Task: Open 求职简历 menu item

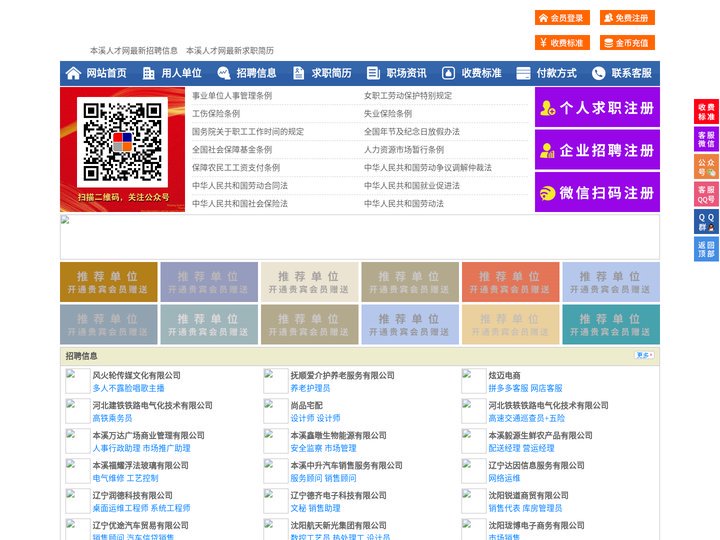Action: (x=332, y=73)
